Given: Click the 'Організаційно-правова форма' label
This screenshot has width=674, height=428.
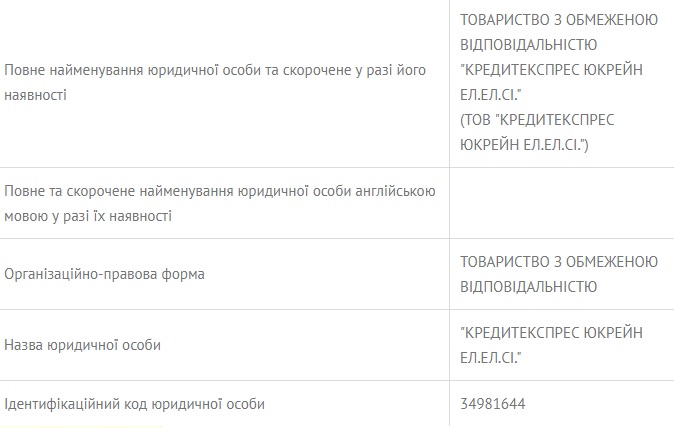Looking at the screenshot, I should point(105,274).
